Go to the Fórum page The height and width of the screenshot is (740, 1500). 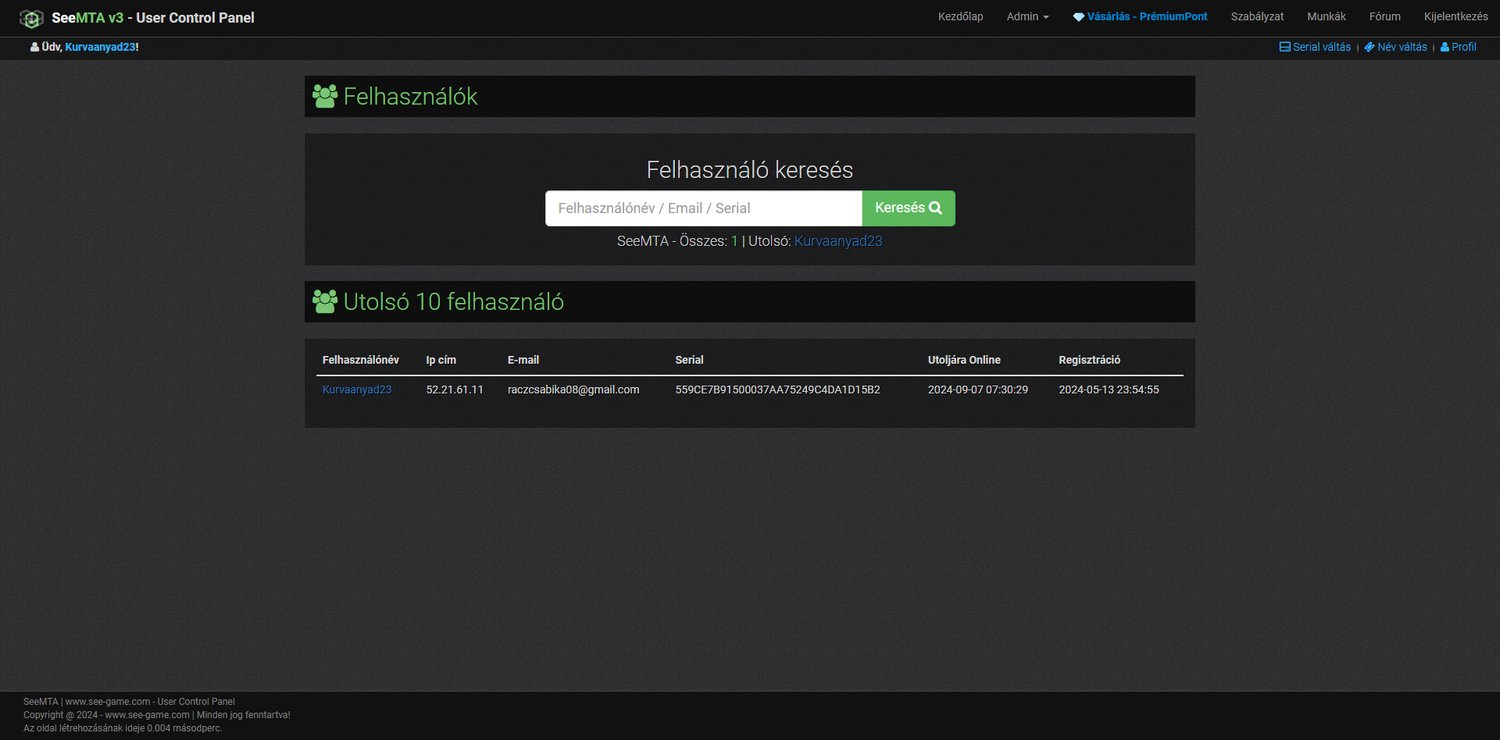pos(1385,17)
